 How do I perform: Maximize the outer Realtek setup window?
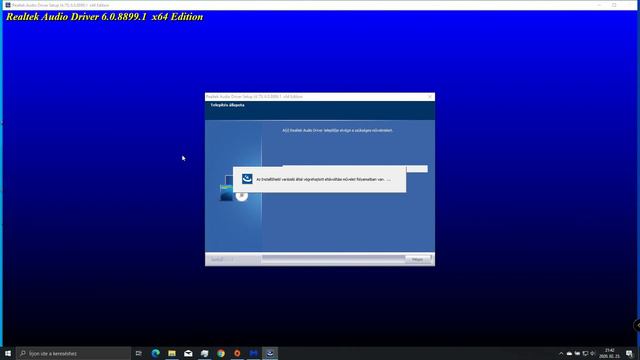614,5
